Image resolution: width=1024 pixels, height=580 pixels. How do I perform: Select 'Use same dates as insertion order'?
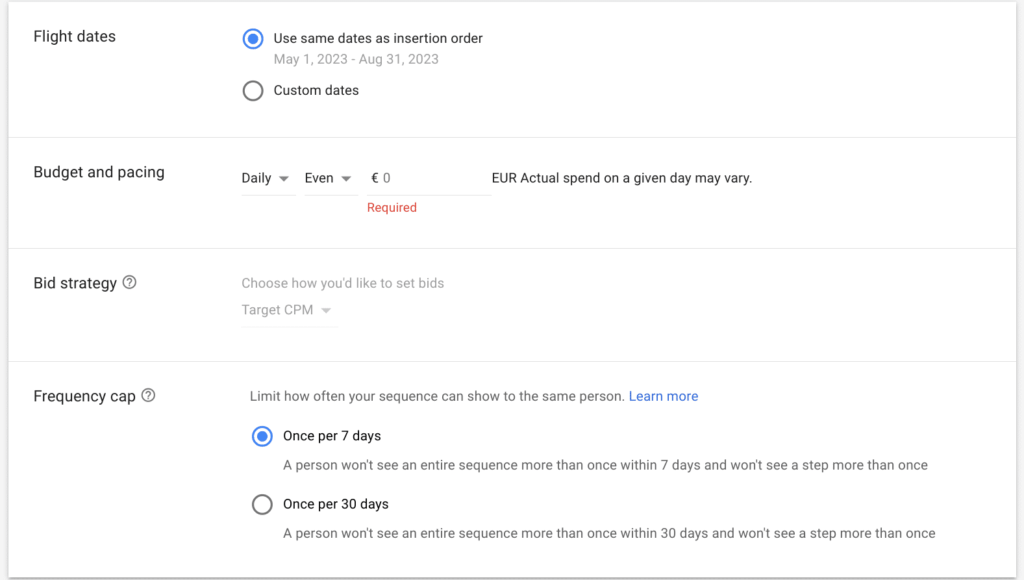[253, 39]
